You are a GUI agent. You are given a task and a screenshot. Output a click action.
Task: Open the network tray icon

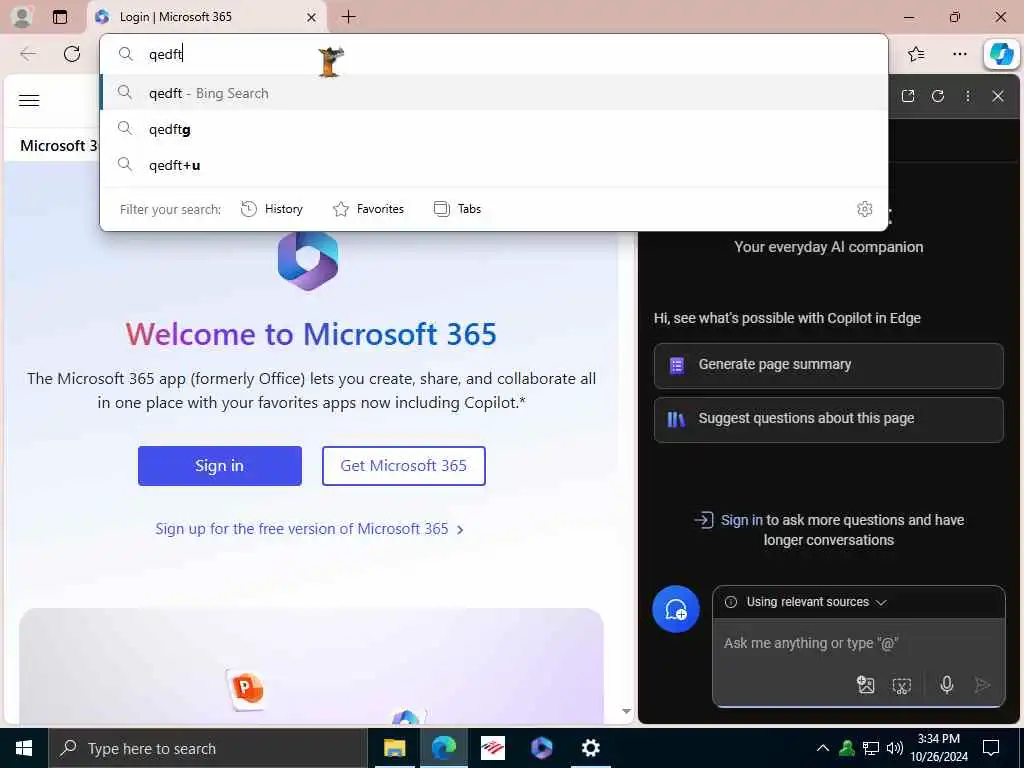[x=871, y=748]
